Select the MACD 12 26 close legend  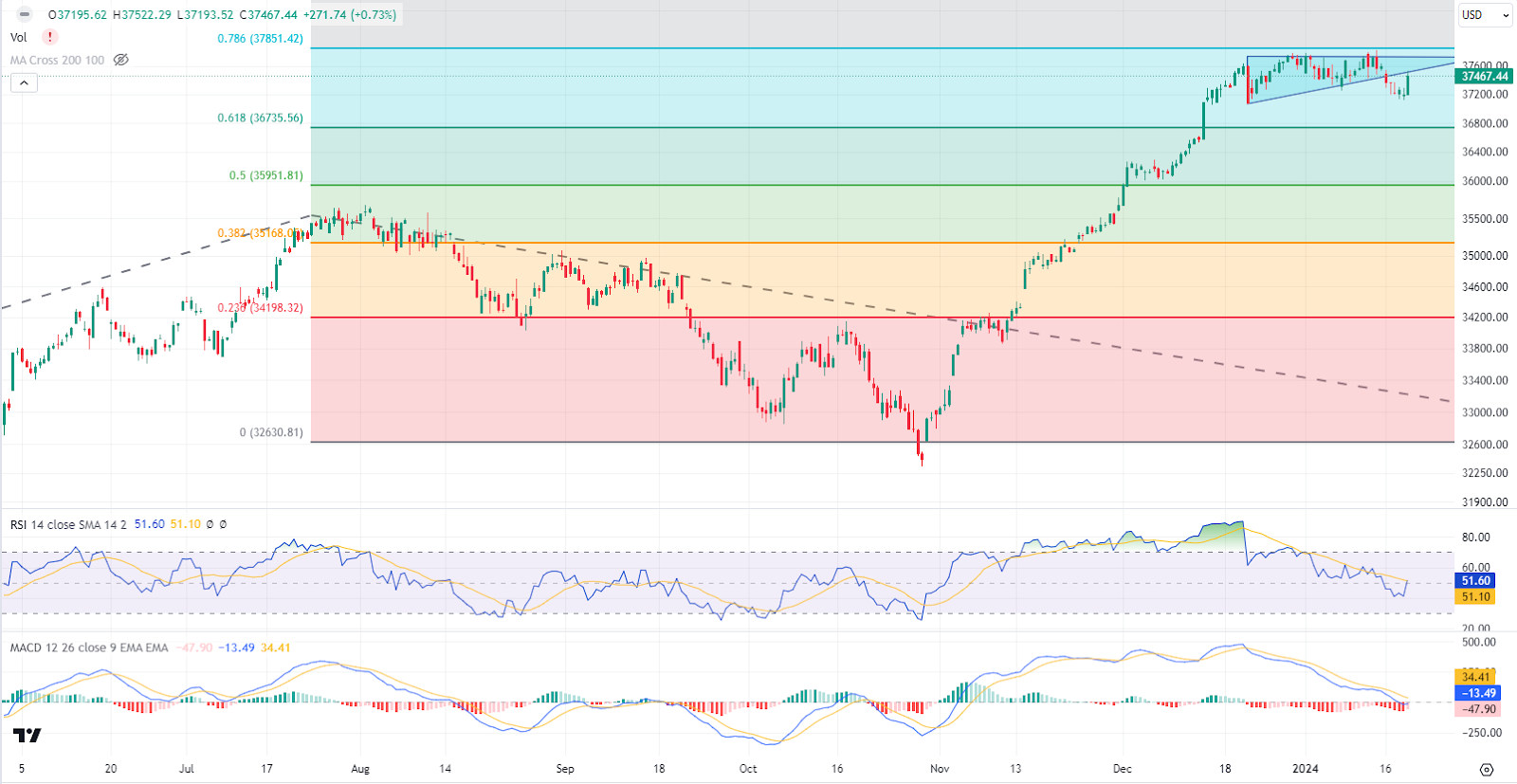[x=89, y=647]
